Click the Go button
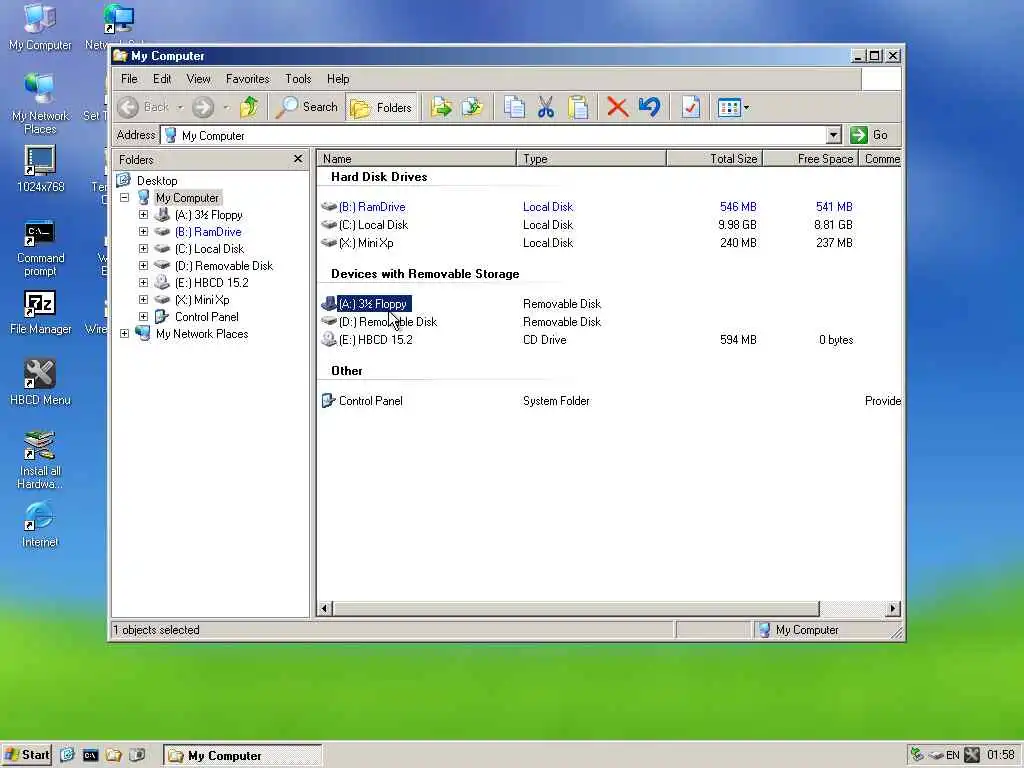 [x=869, y=135]
